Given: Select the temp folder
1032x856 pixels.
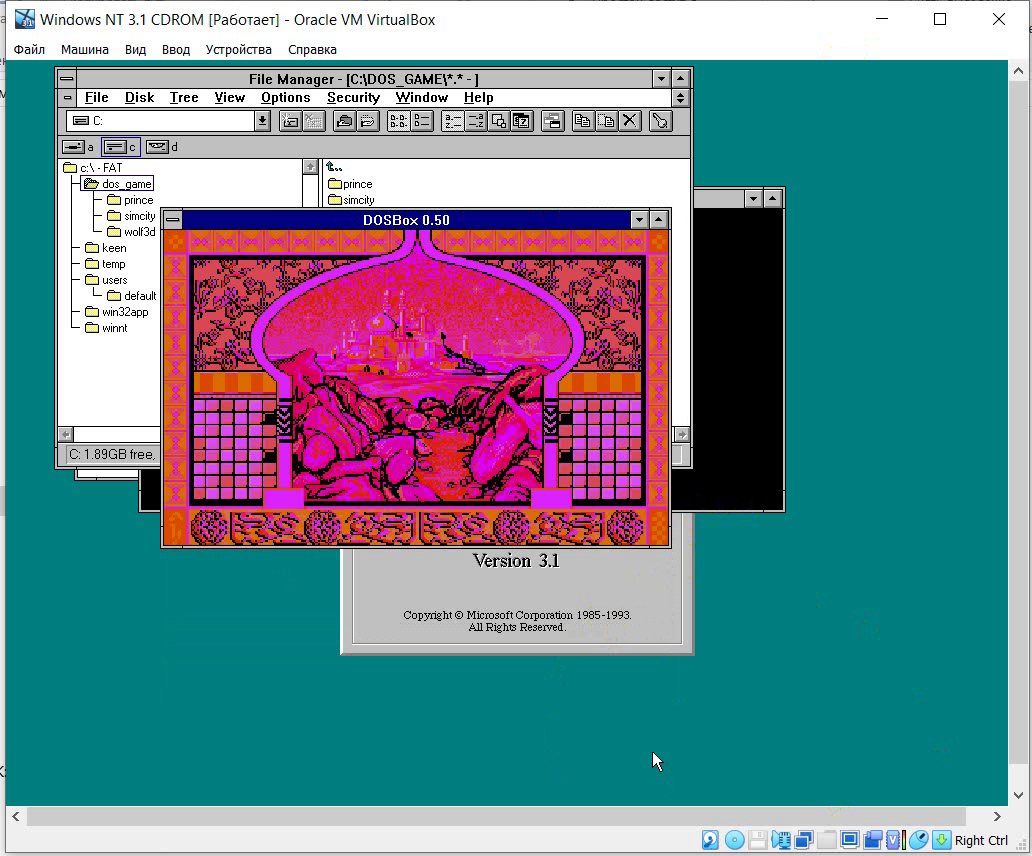Looking at the screenshot, I should (x=105, y=264).
